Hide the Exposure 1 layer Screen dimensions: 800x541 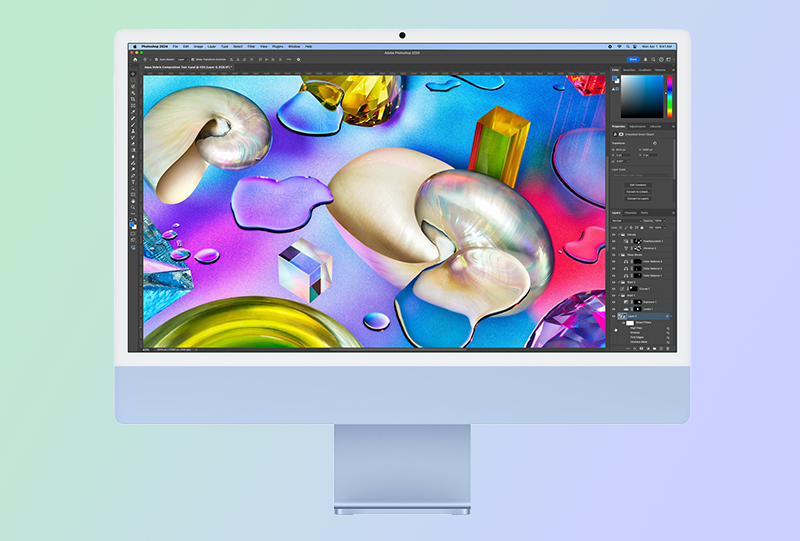tap(614, 302)
